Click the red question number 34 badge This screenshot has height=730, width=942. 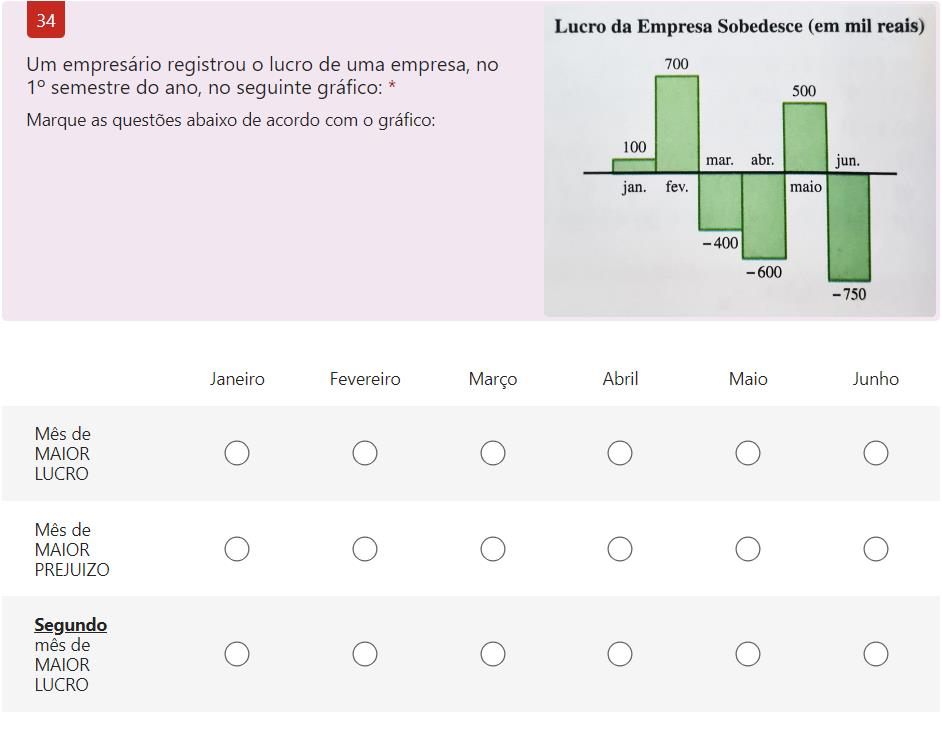(46, 20)
